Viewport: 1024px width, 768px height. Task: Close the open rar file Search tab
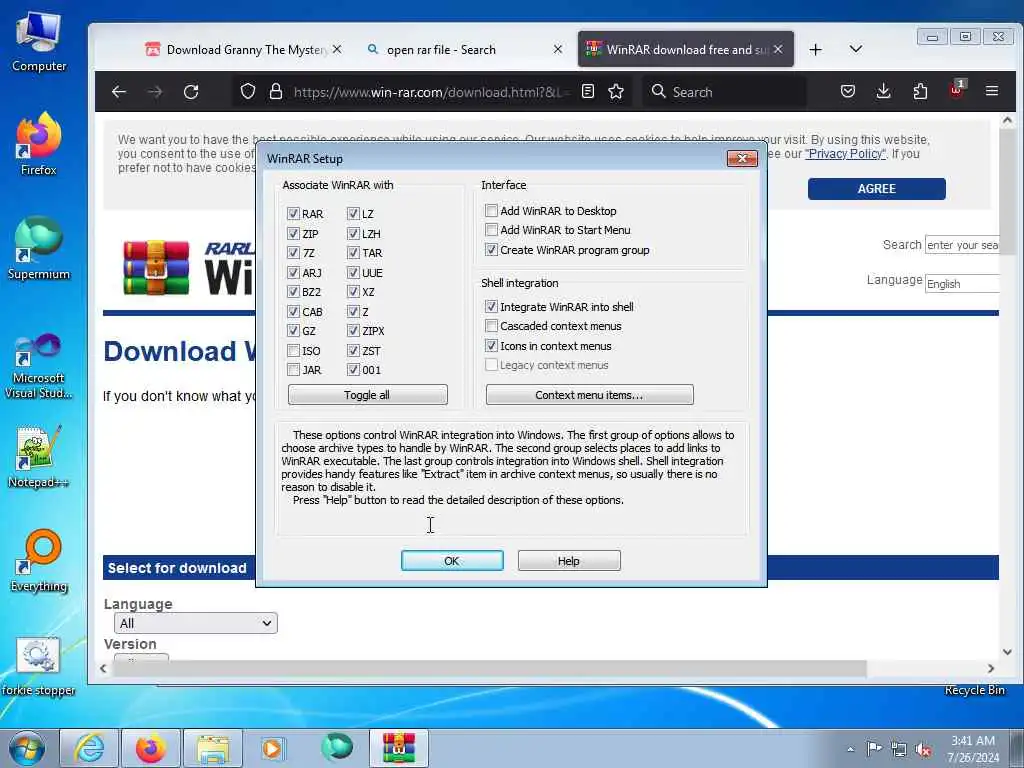tap(558, 49)
